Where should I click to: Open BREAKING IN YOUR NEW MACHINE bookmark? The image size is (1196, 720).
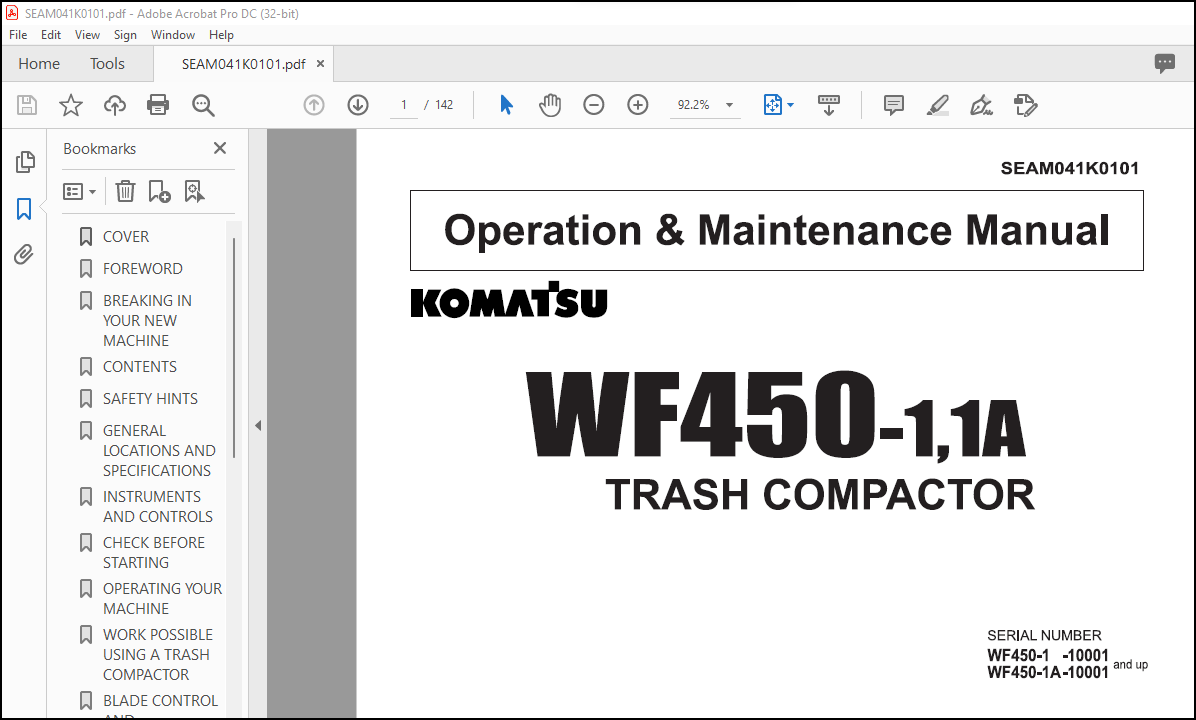(147, 320)
